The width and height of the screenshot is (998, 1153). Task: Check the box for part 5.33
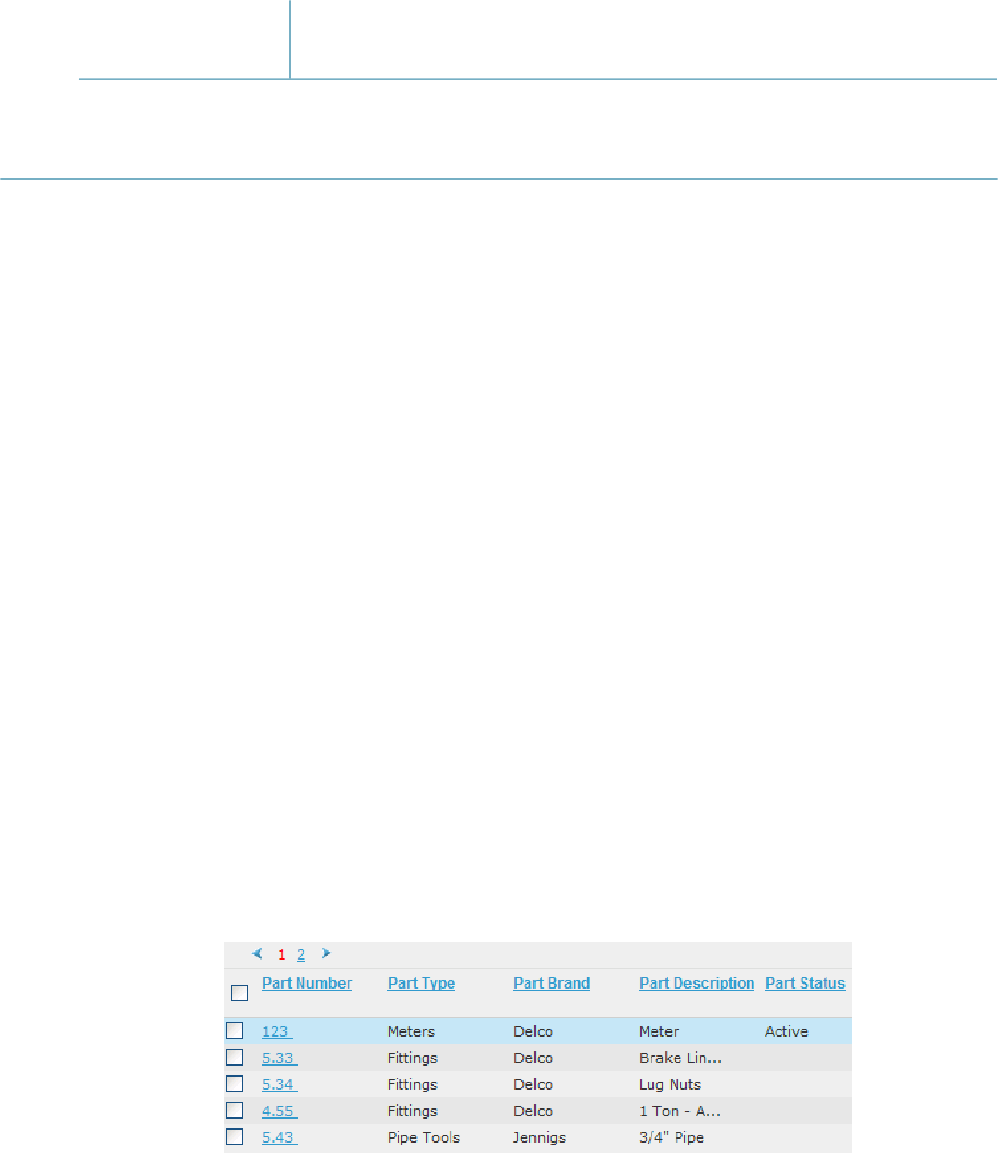coord(235,1057)
